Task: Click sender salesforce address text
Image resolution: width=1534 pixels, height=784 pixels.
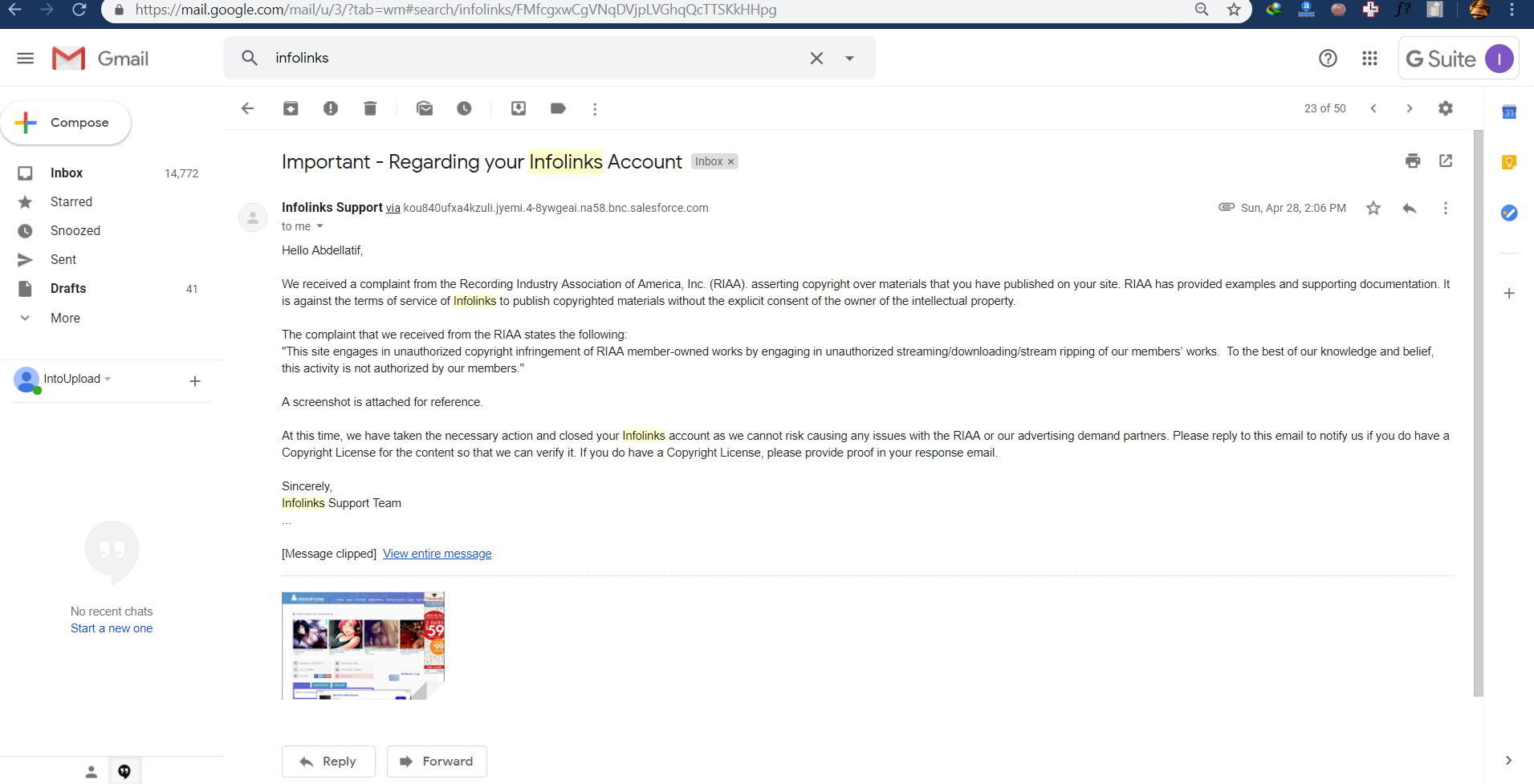Action: click(x=555, y=208)
